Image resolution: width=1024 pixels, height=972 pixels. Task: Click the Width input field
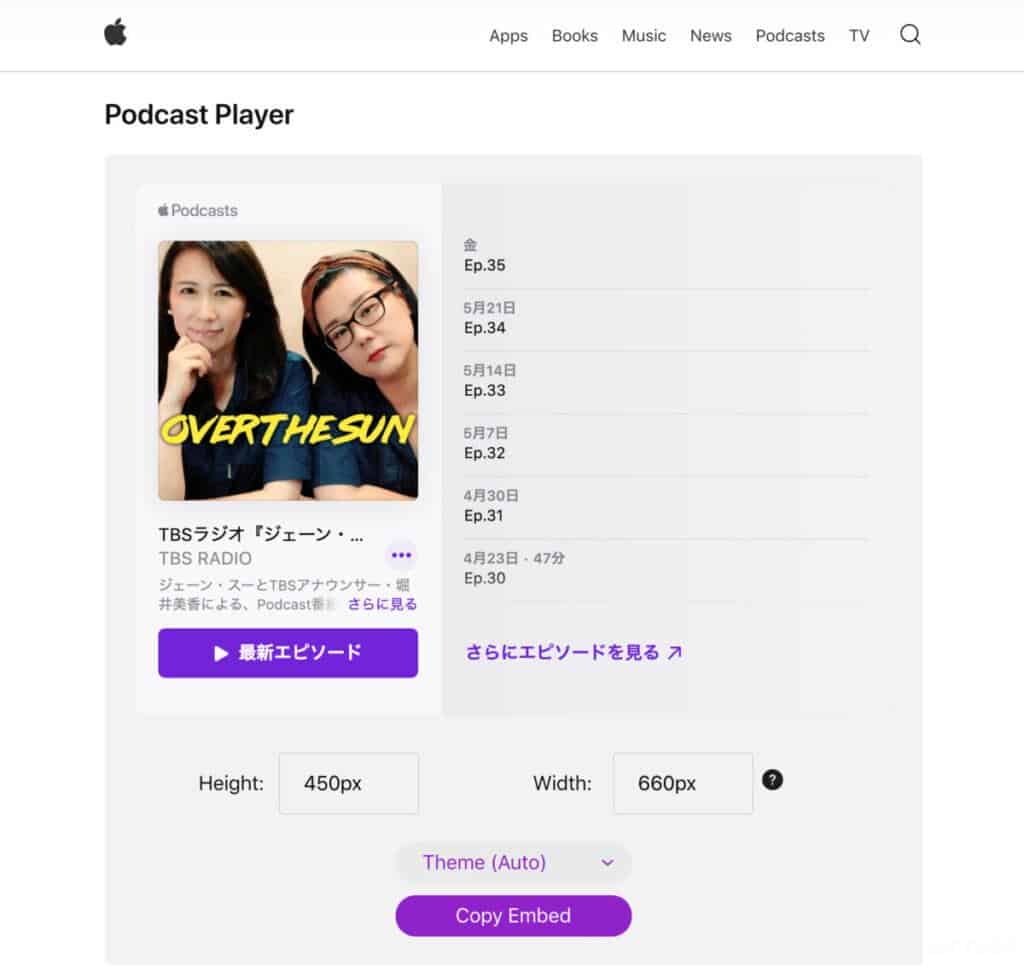coord(682,783)
